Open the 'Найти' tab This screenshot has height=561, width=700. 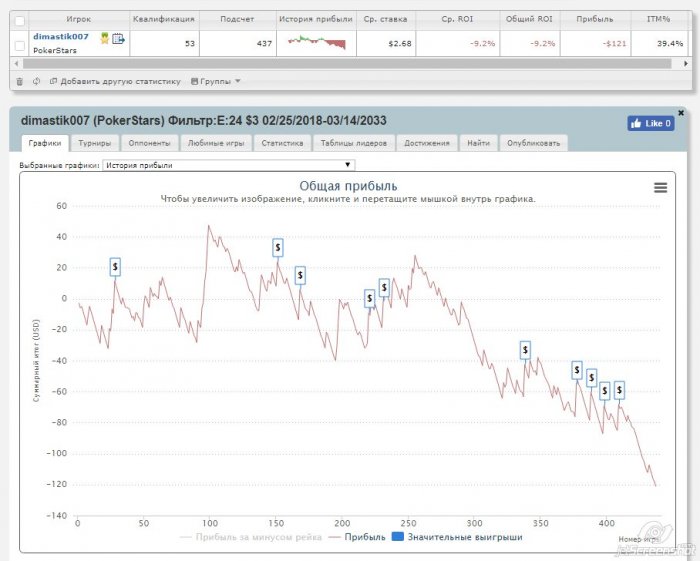(479, 143)
